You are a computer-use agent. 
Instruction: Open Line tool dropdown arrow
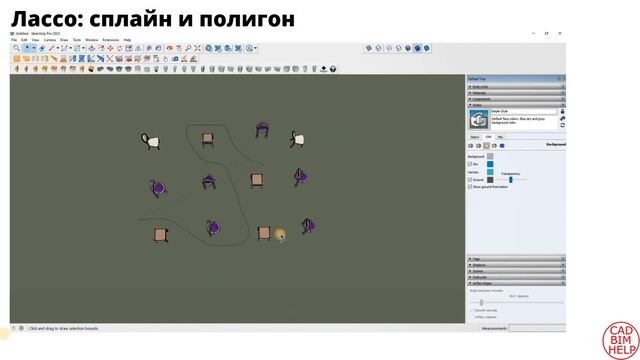[58, 48]
